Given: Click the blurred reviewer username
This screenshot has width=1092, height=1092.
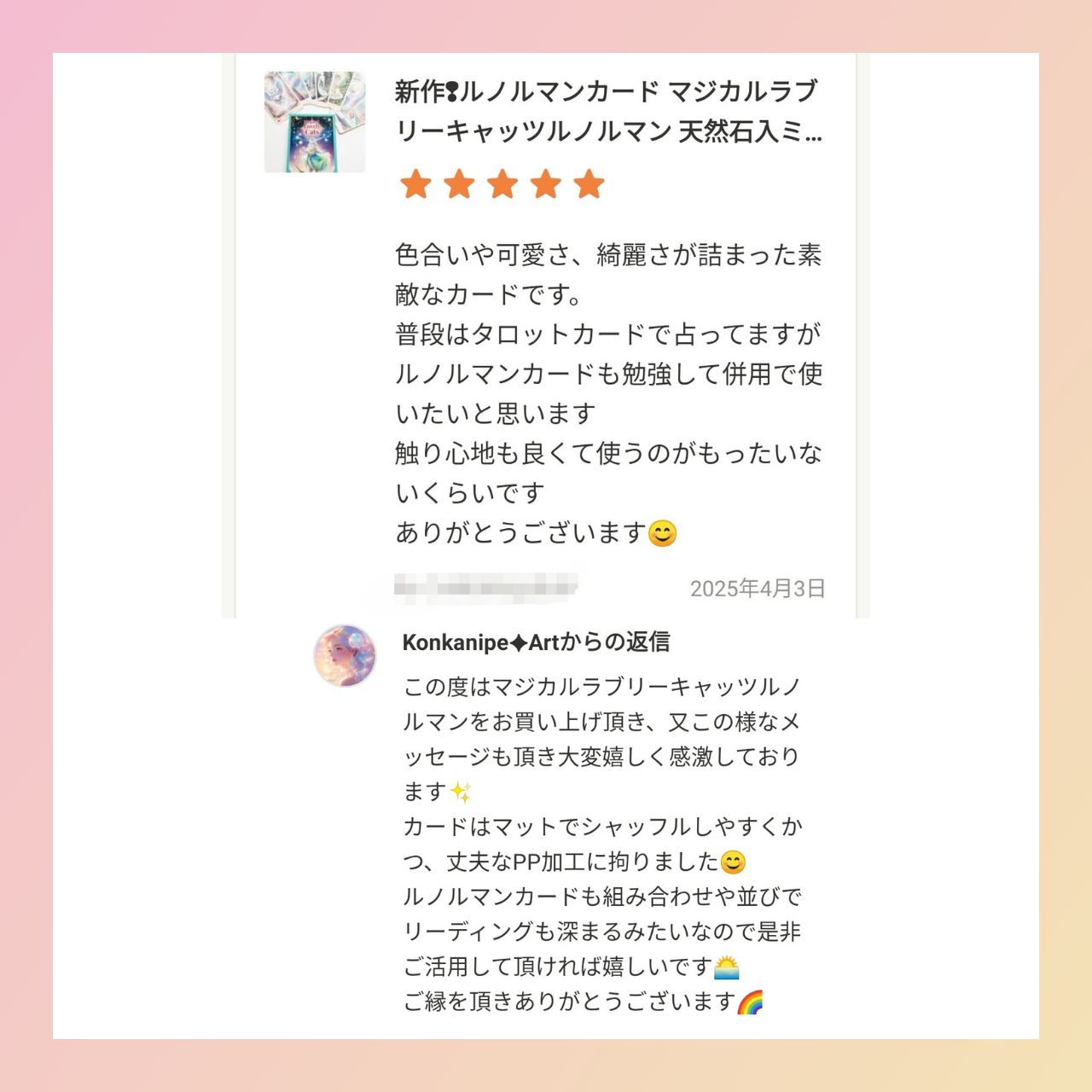Looking at the screenshot, I should click(485, 587).
